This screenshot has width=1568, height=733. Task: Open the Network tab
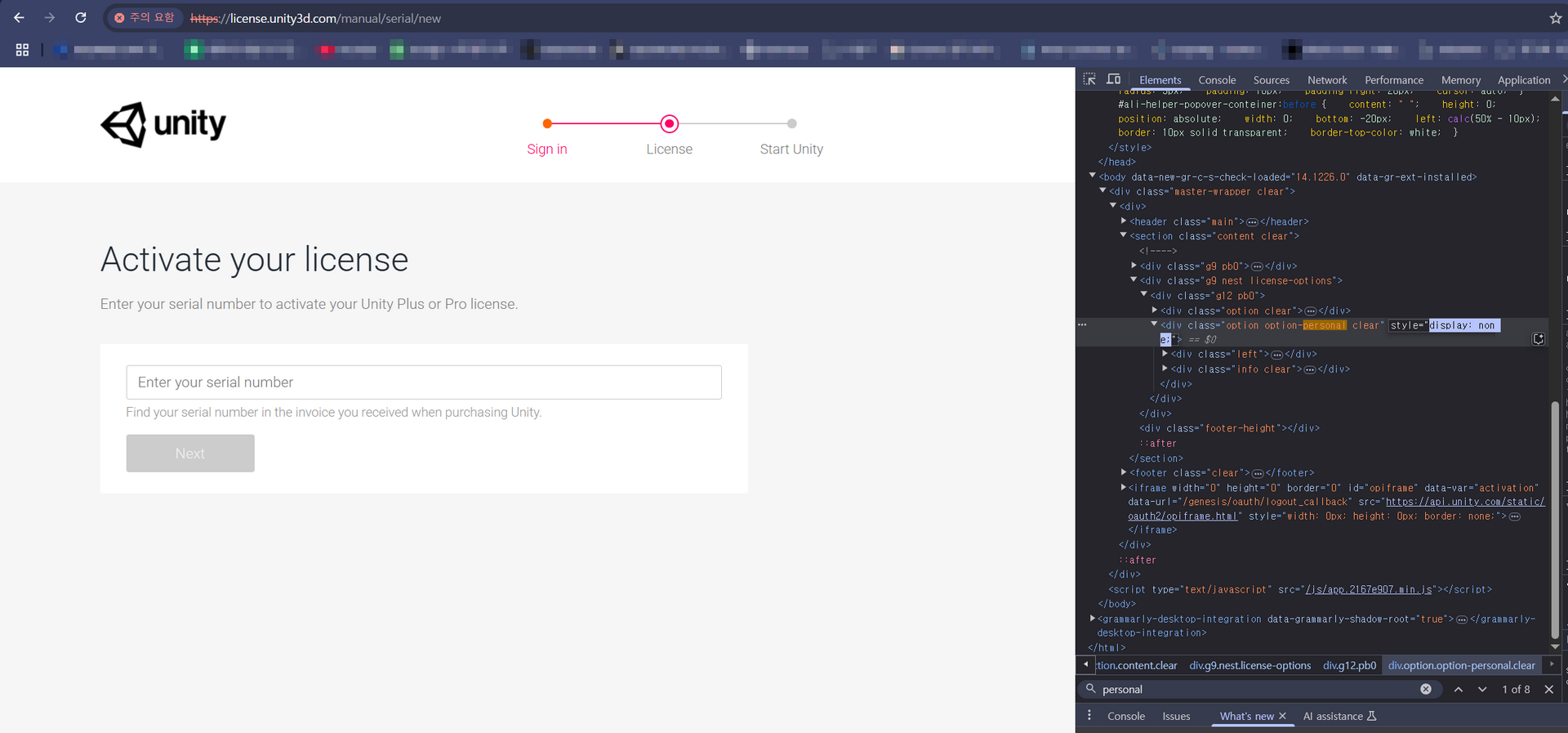point(1327,80)
